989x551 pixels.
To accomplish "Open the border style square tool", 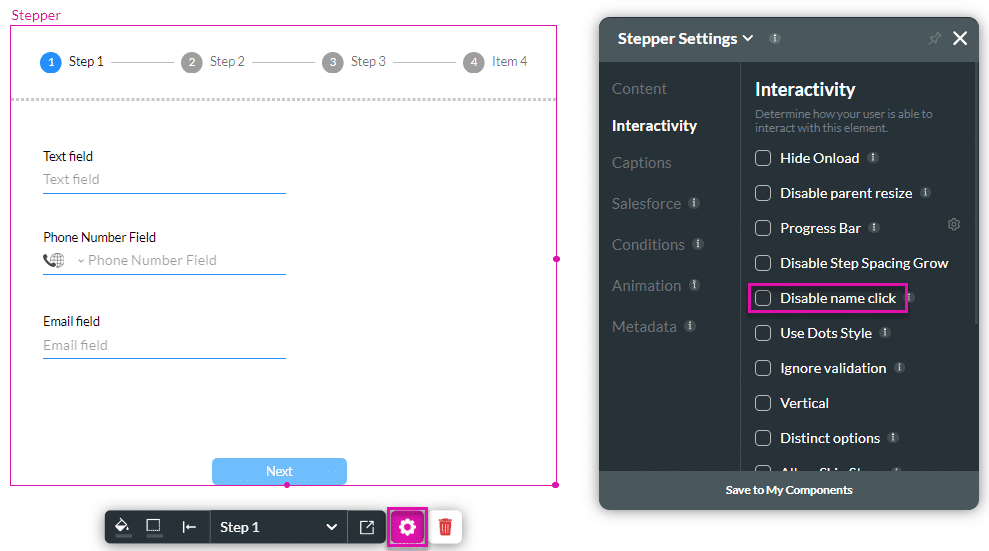I will [153, 526].
